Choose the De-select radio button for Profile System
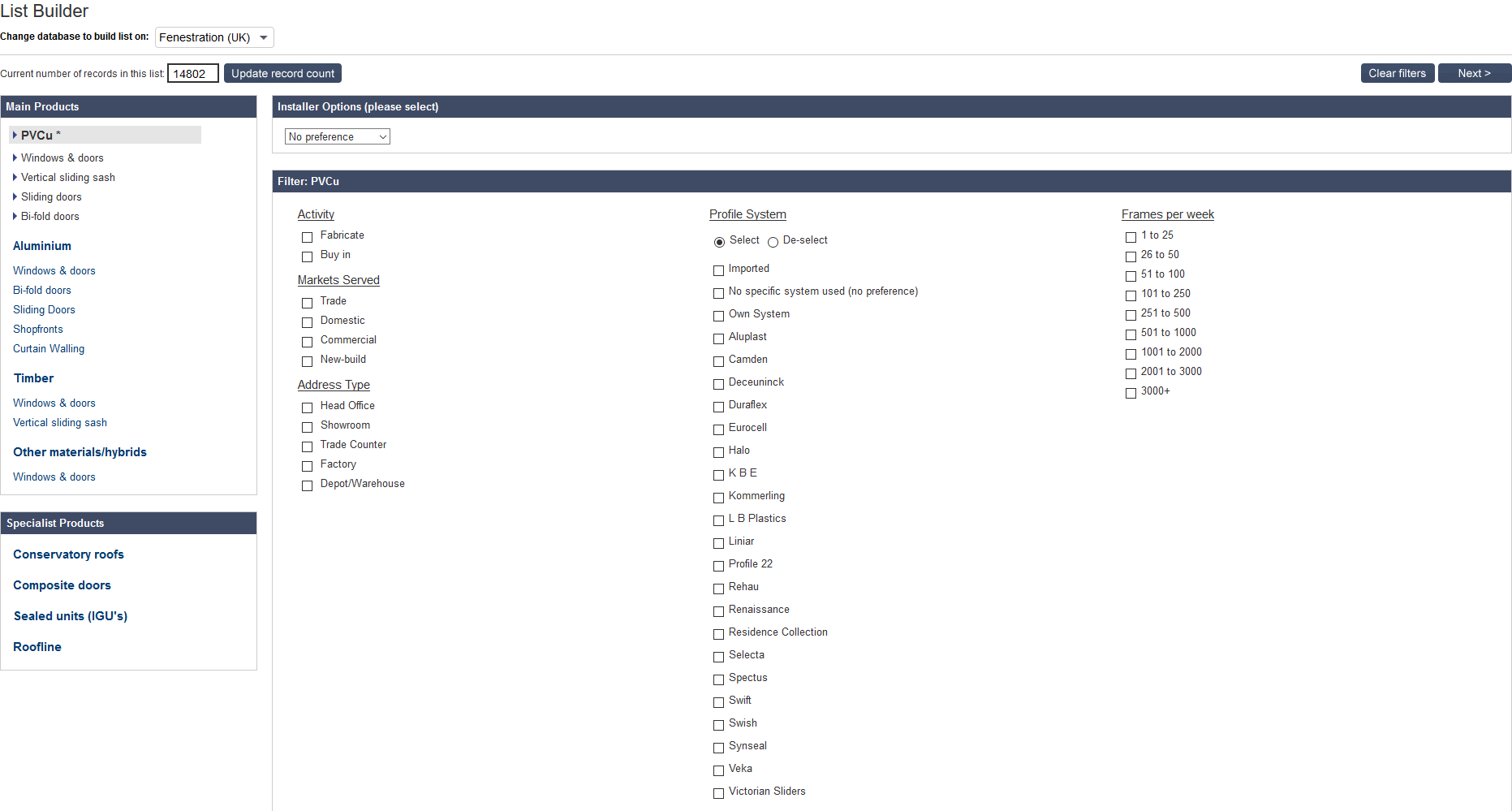The height and width of the screenshot is (811, 1512). coord(772,241)
